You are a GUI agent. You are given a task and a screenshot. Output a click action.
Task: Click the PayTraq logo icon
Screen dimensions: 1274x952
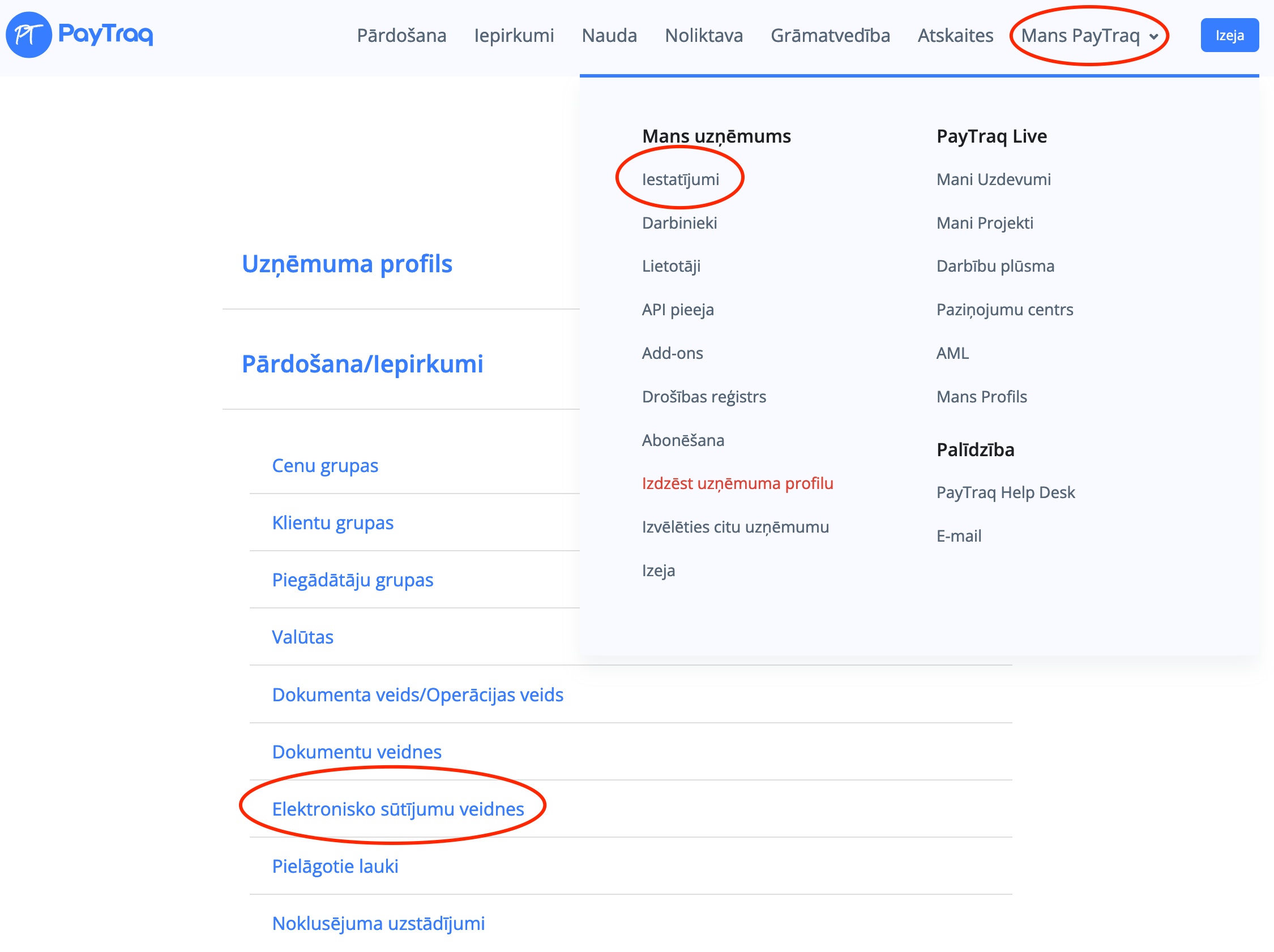click(29, 35)
